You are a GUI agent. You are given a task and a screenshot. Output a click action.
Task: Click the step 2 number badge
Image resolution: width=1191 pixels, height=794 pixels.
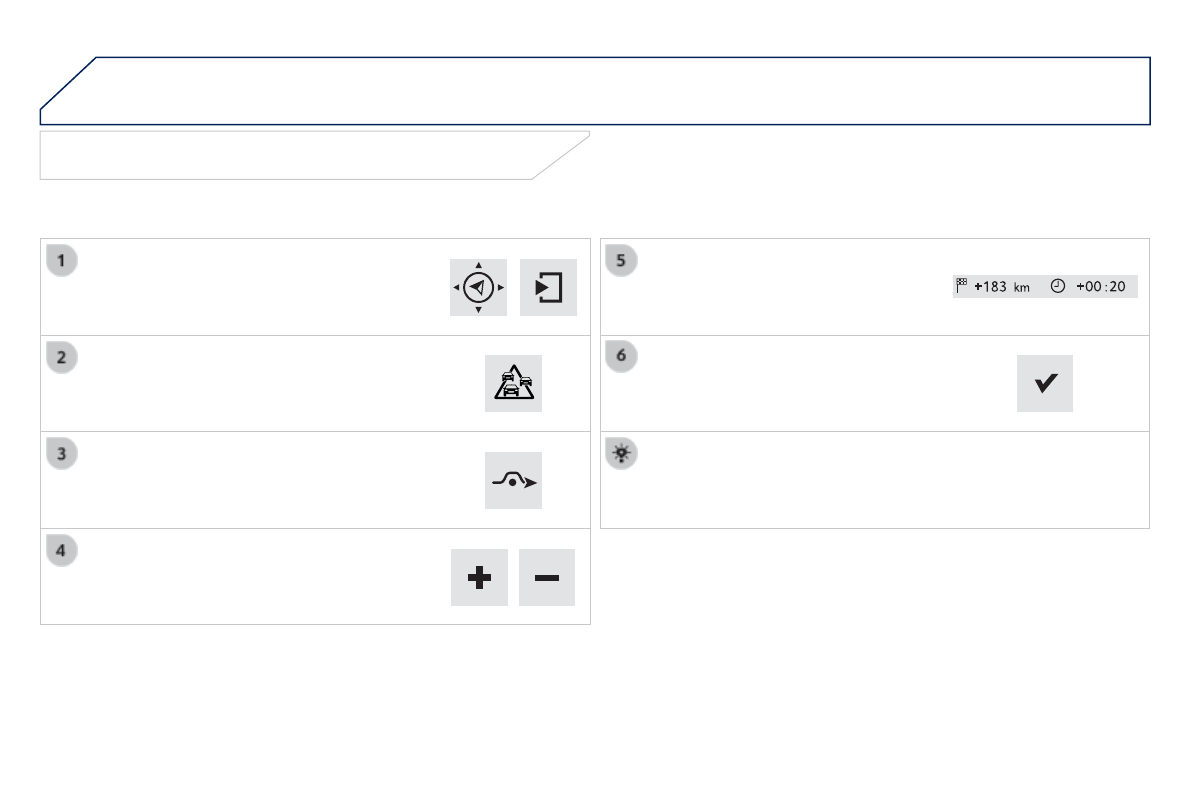coord(62,358)
